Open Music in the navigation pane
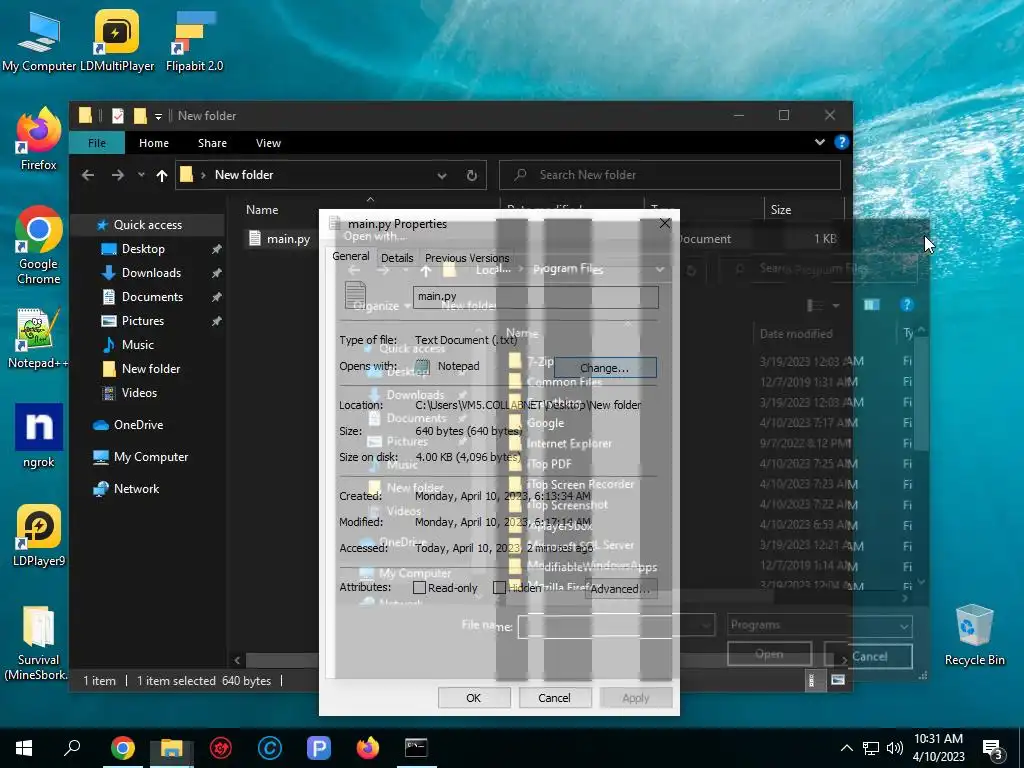 [x=138, y=345]
